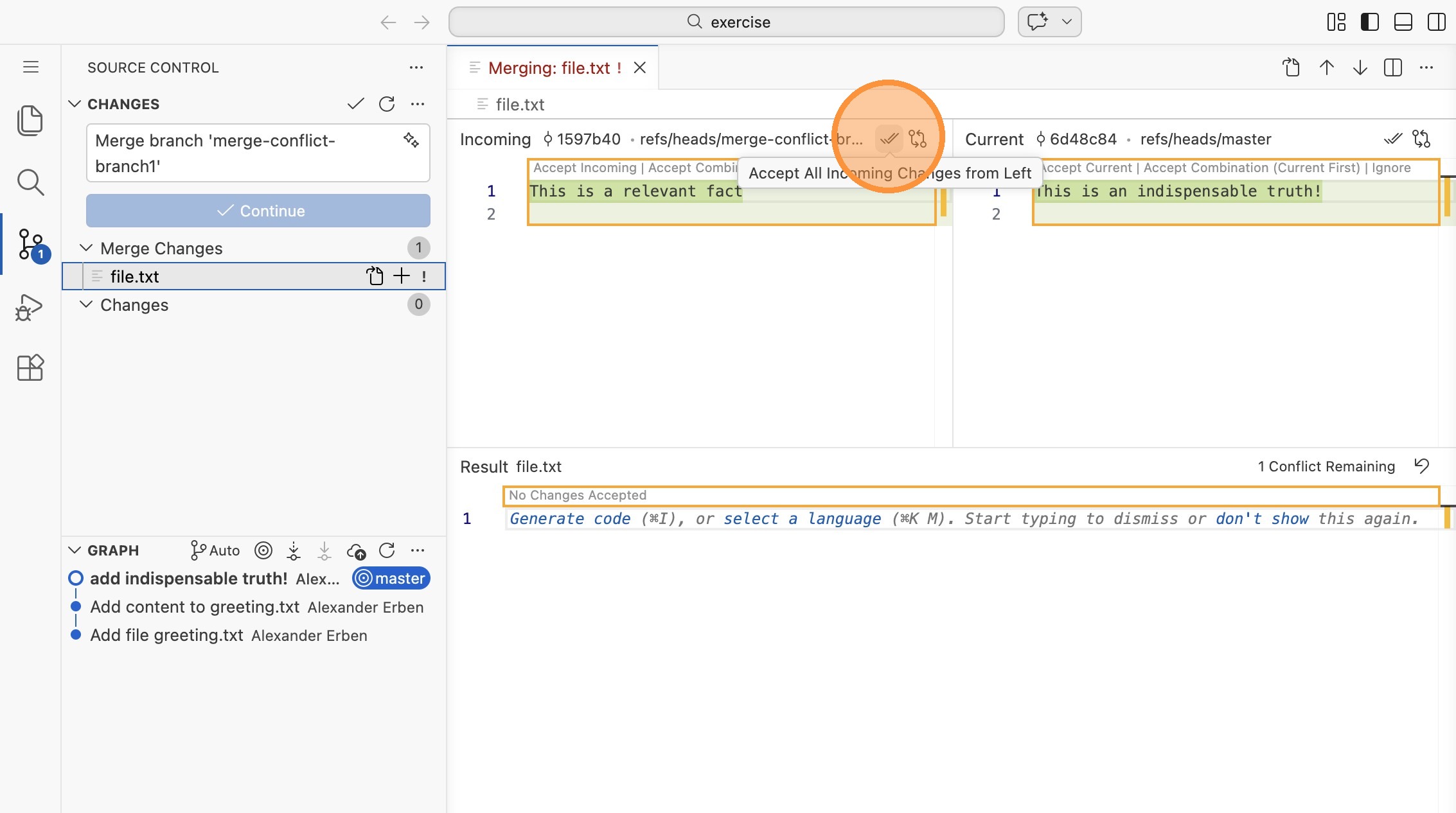Click the exercise search bar
1456x813 pixels.
(726, 22)
